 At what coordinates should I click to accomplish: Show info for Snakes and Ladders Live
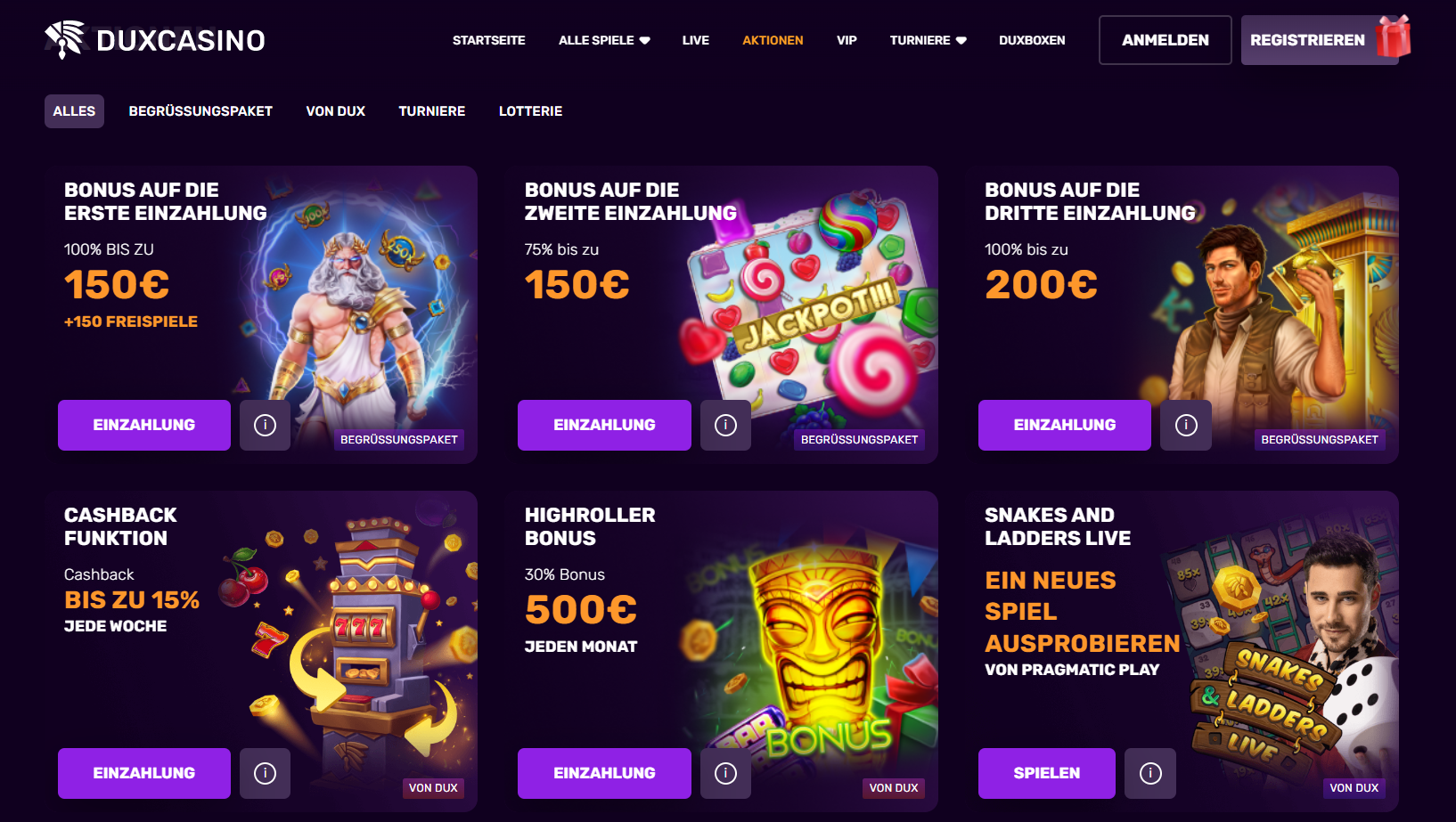pyautogui.click(x=1150, y=773)
